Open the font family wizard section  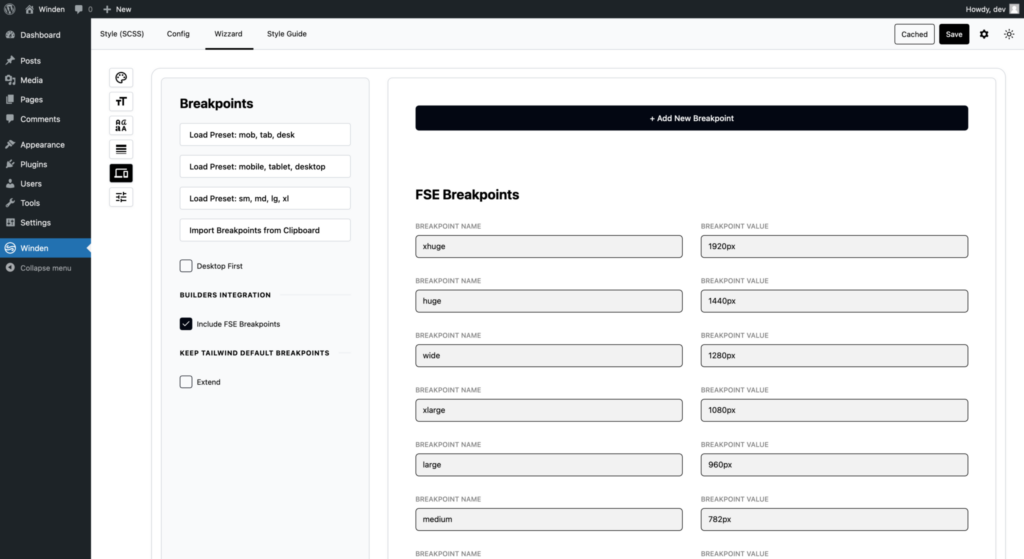pyautogui.click(x=121, y=125)
